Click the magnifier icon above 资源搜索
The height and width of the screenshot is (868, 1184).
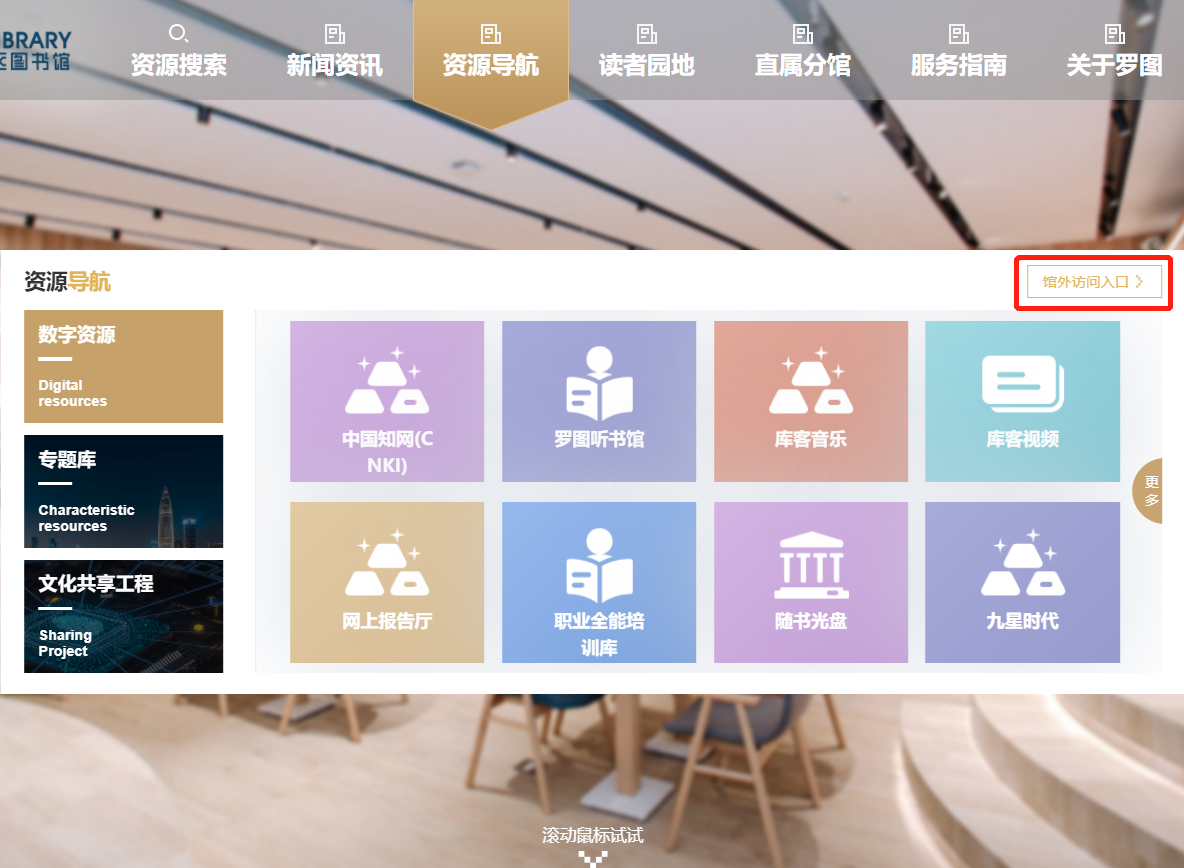[178, 34]
